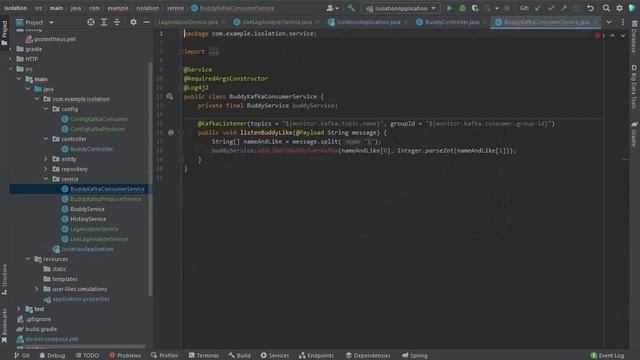Open the Dependencies tool window
Screen dimensions: 640x360
point(368,356)
